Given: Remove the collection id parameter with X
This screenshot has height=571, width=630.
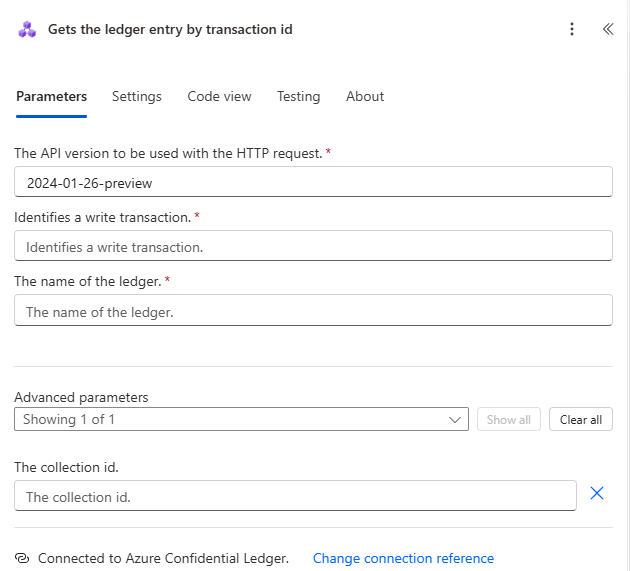Looking at the screenshot, I should coord(597,493).
